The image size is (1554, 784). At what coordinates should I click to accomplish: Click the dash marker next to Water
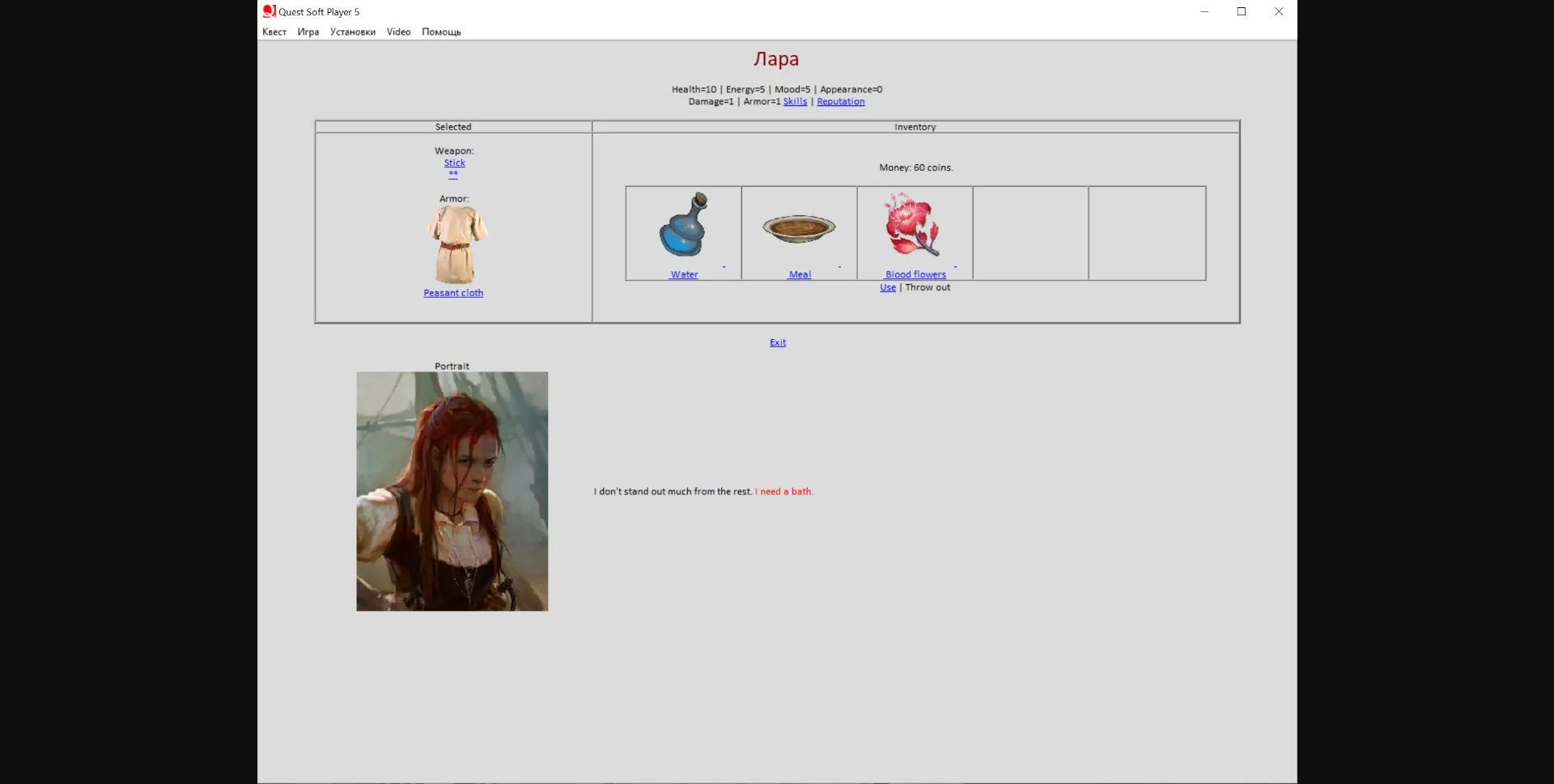pyautogui.click(x=724, y=267)
